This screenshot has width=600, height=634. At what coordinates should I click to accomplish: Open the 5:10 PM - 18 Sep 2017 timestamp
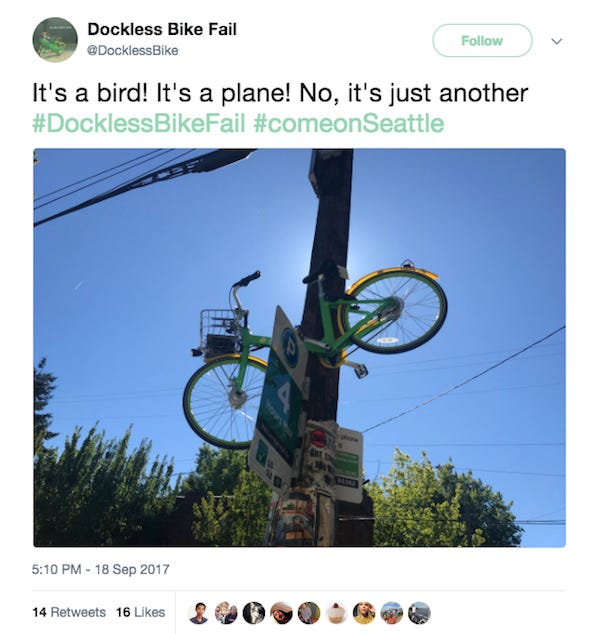point(101,569)
